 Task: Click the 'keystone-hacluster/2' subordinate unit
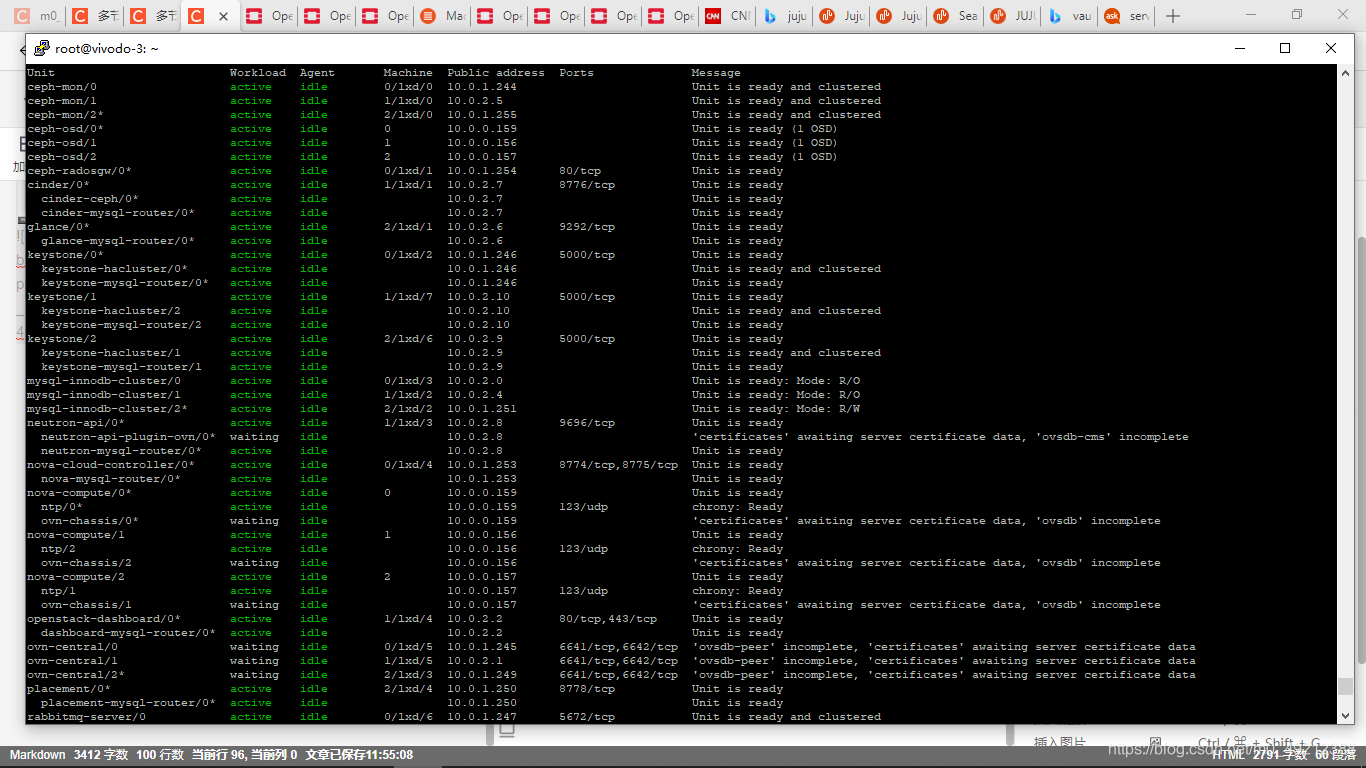pos(111,311)
